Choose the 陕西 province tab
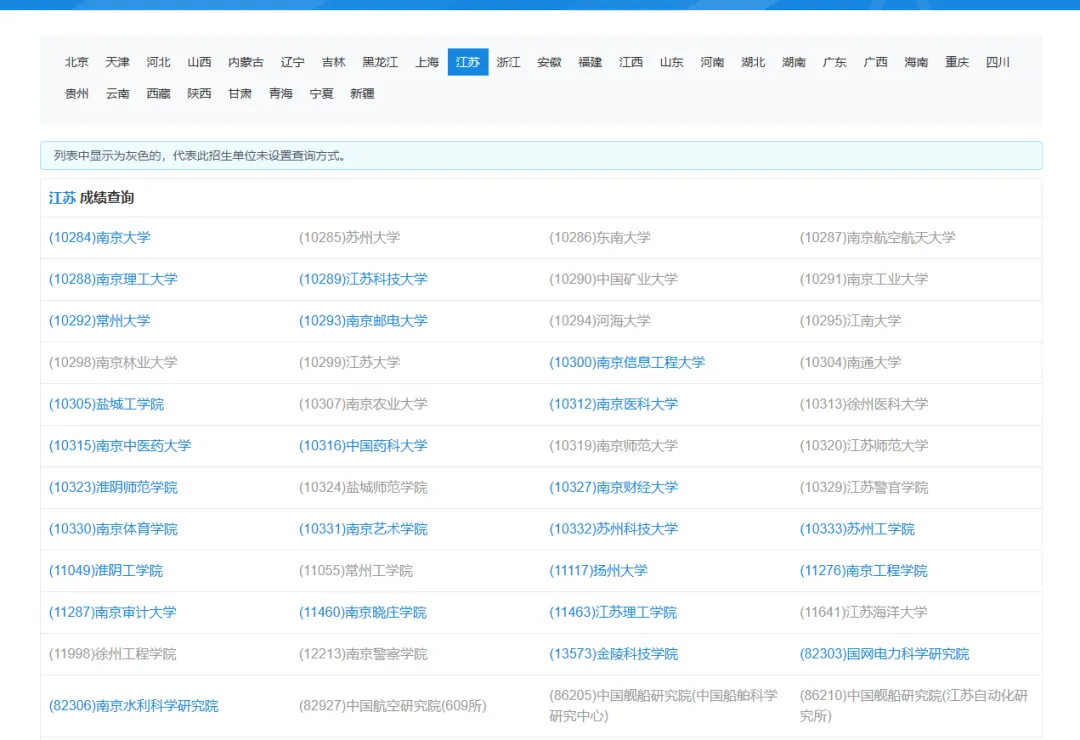The width and height of the screenshot is (1080, 740). 199,94
